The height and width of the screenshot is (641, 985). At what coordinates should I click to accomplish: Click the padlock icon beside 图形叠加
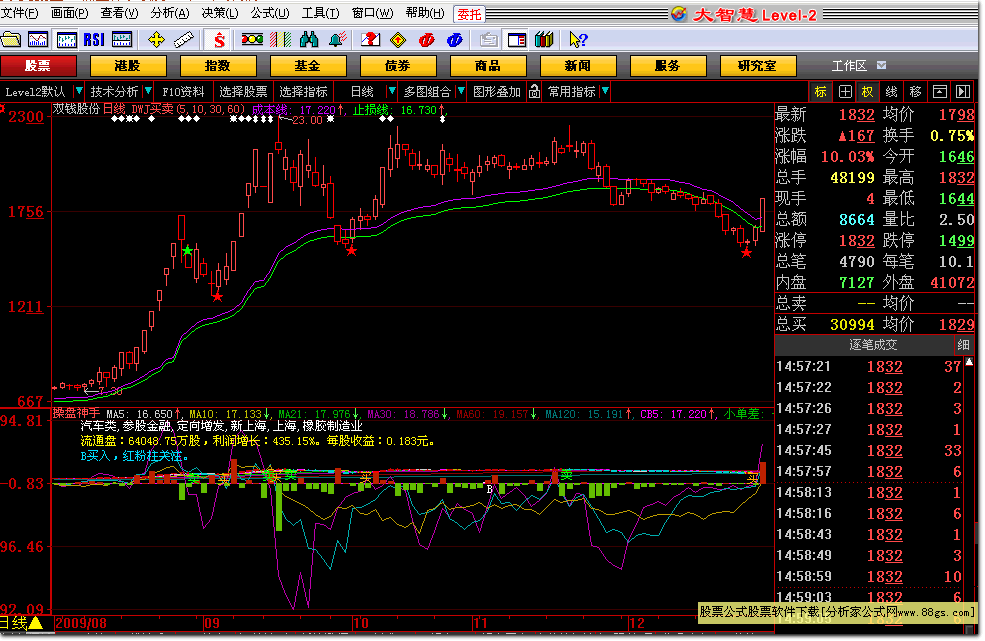[534, 92]
